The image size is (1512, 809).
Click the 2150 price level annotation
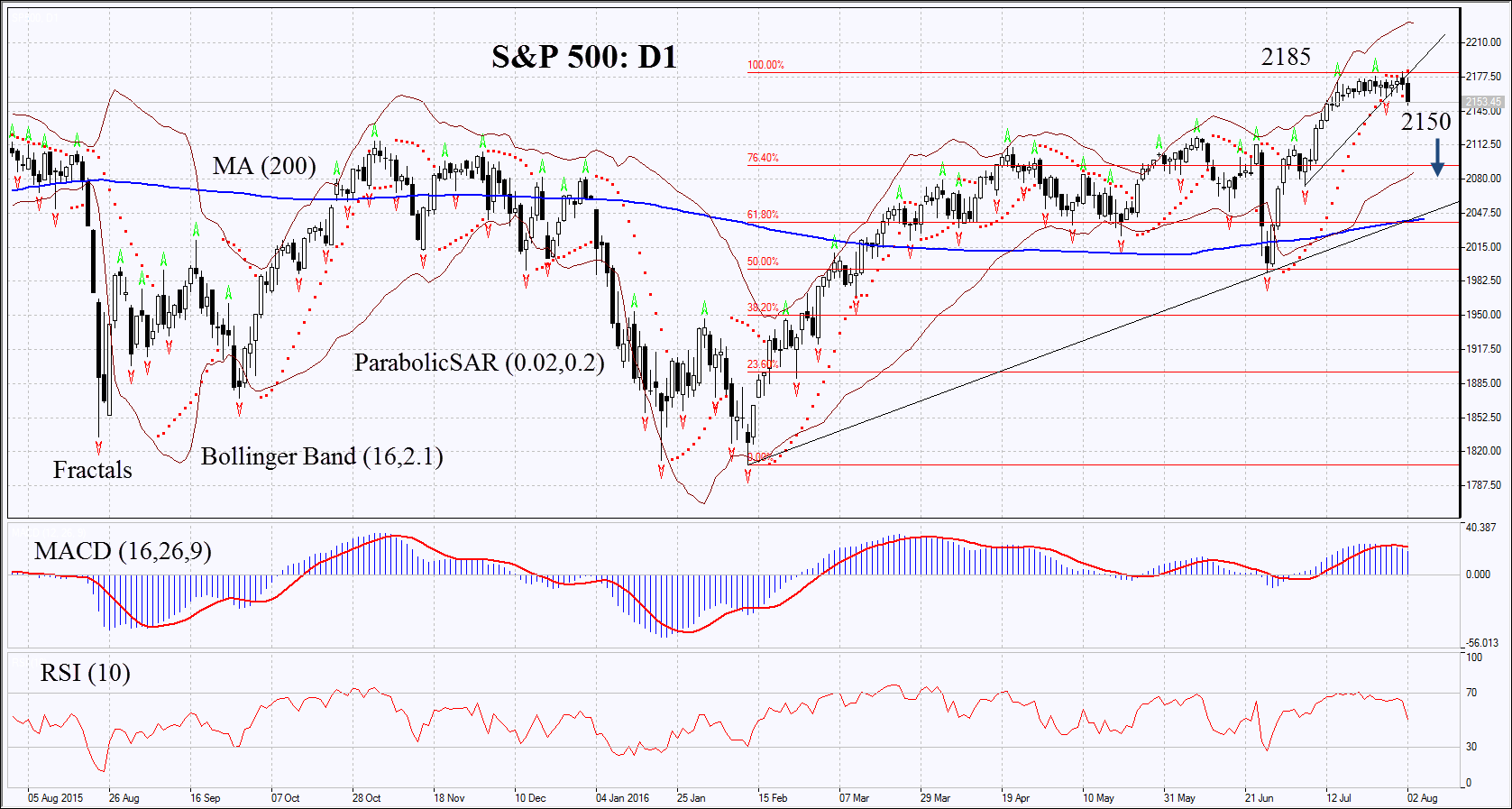click(1425, 121)
